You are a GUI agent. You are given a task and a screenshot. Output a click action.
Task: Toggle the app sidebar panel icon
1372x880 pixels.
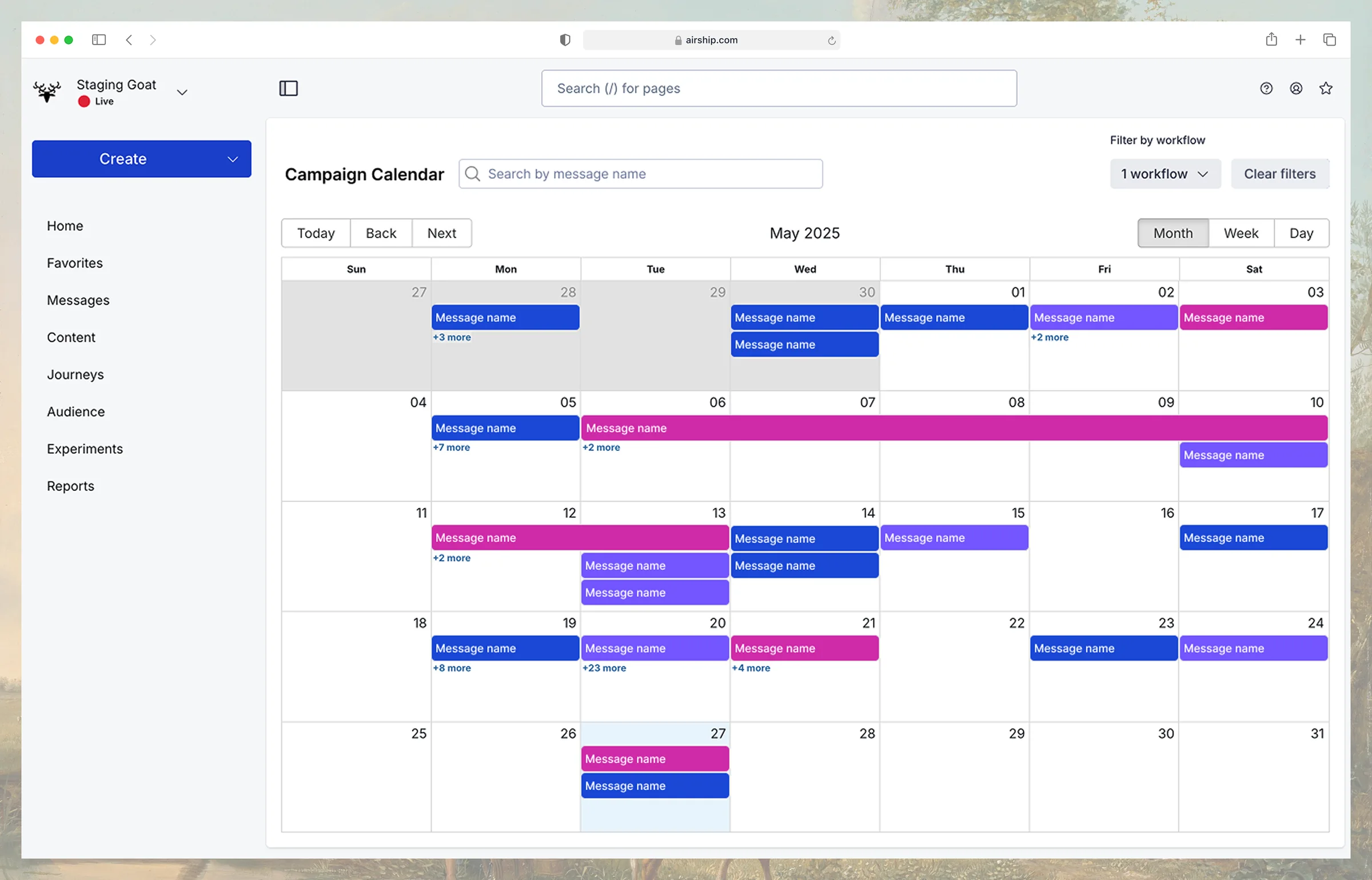[289, 89]
